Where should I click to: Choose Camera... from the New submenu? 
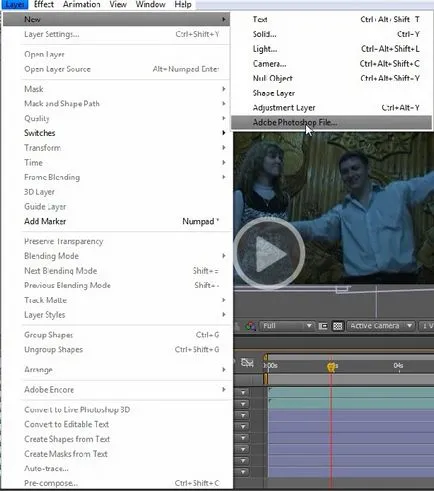(x=332, y=63)
